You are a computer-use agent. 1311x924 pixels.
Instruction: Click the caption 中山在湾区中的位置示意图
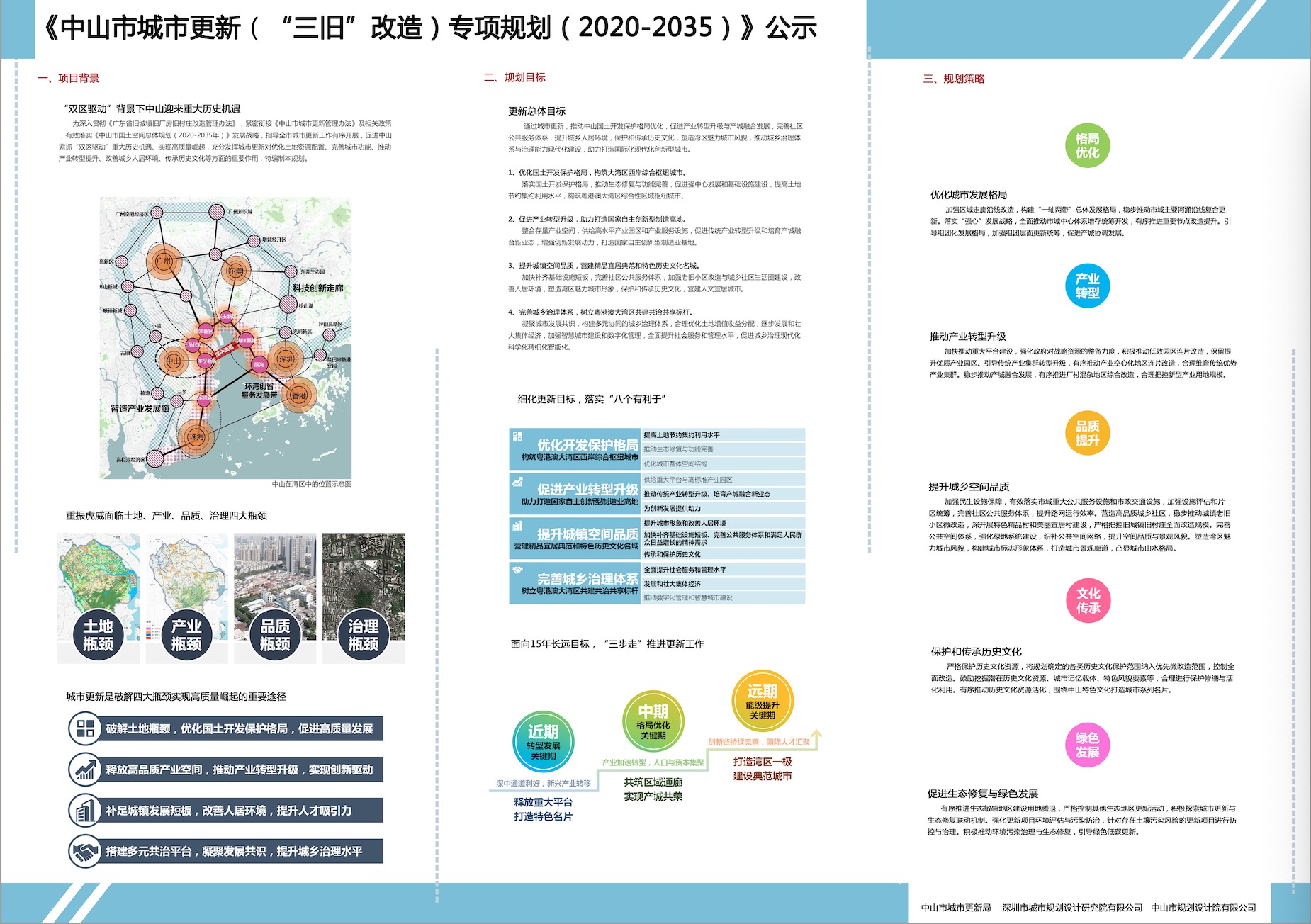click(312, 484)
